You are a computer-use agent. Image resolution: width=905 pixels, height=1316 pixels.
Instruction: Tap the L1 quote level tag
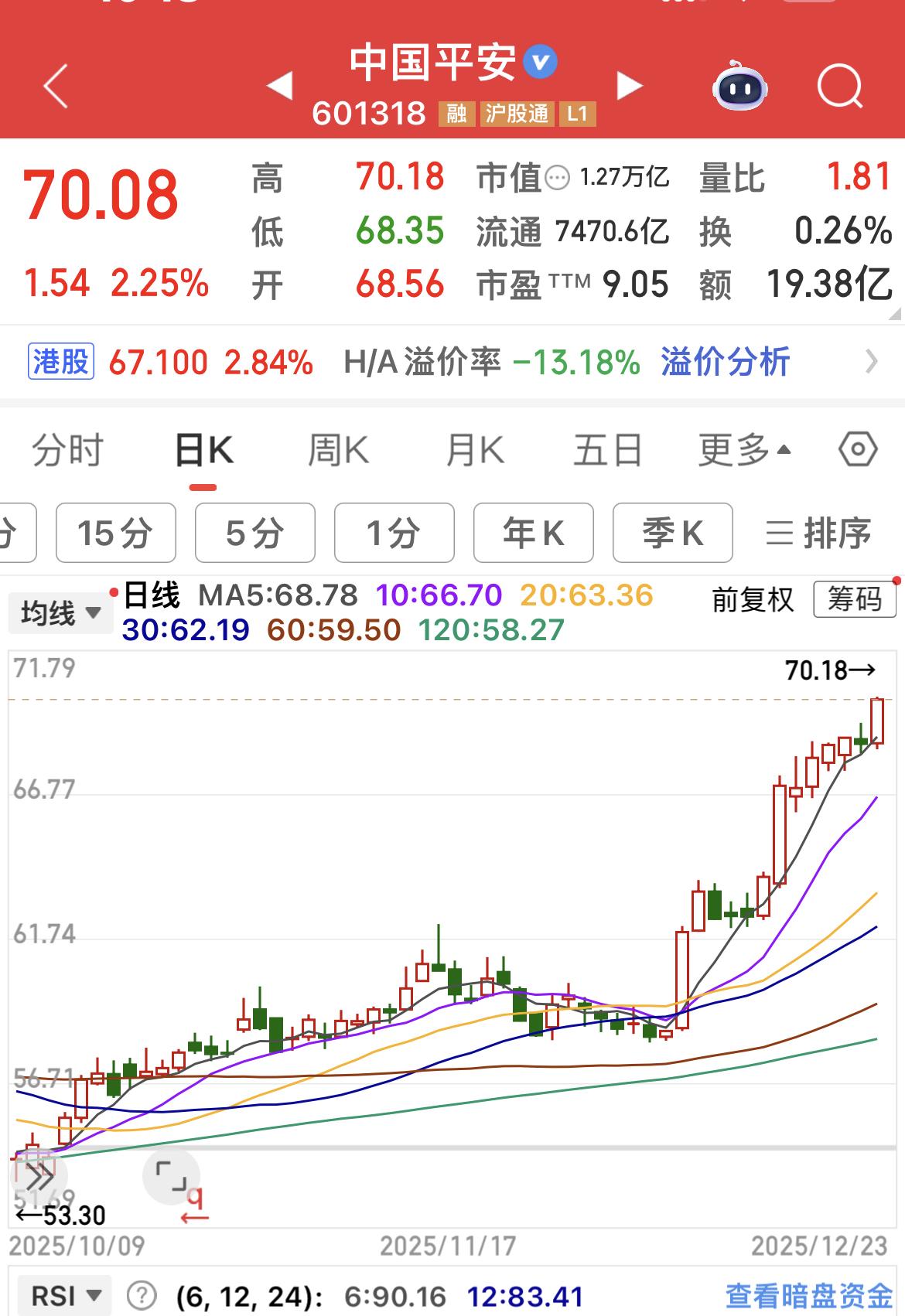pyautogui.click(x=577, y=114)
